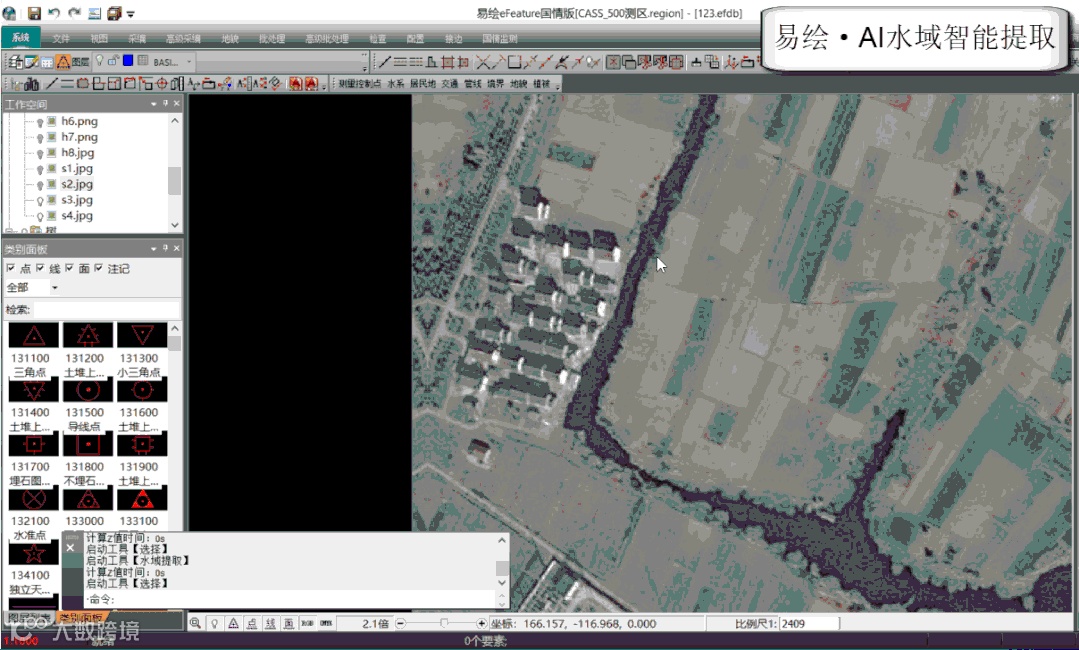
Task: Click the 图层 layer button
Action: coord(81,62)
